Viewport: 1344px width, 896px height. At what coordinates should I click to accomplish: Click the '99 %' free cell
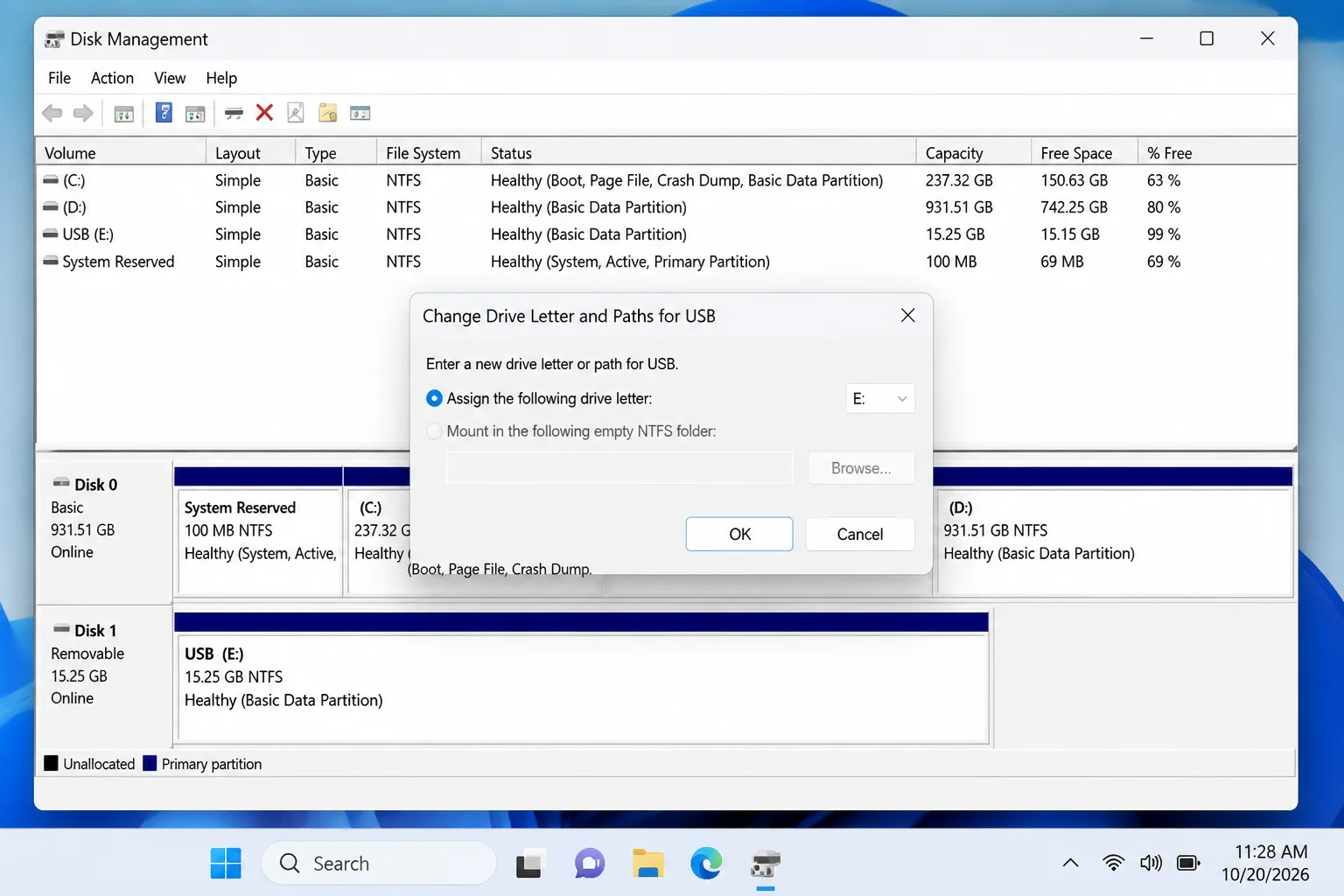point(1163,234)
